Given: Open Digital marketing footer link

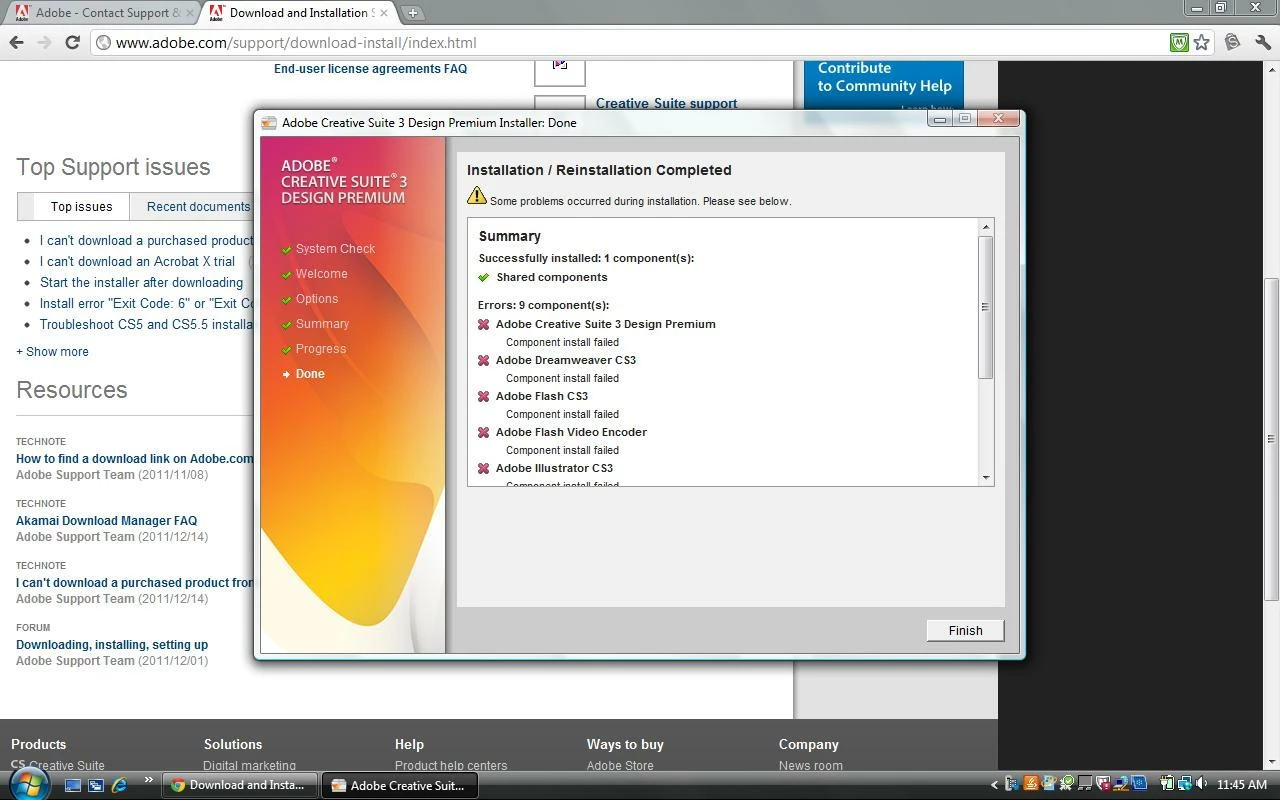Looking at the screenshot, I should [x=249, y=766].
